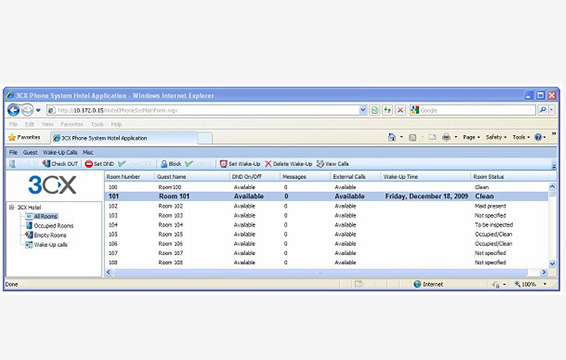Image resolution: width=566 pixels, height=360 pixels.
Task: Click the vertical scrollbar down arrow
Action: click(x=552, y=264)
